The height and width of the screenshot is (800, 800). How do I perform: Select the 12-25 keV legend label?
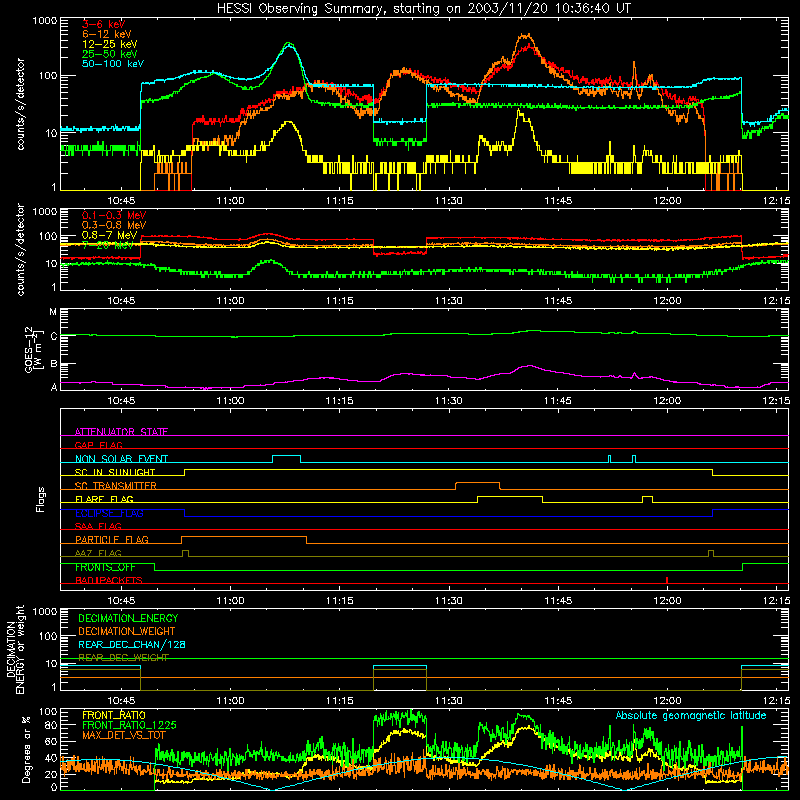(x=110, y=44)
